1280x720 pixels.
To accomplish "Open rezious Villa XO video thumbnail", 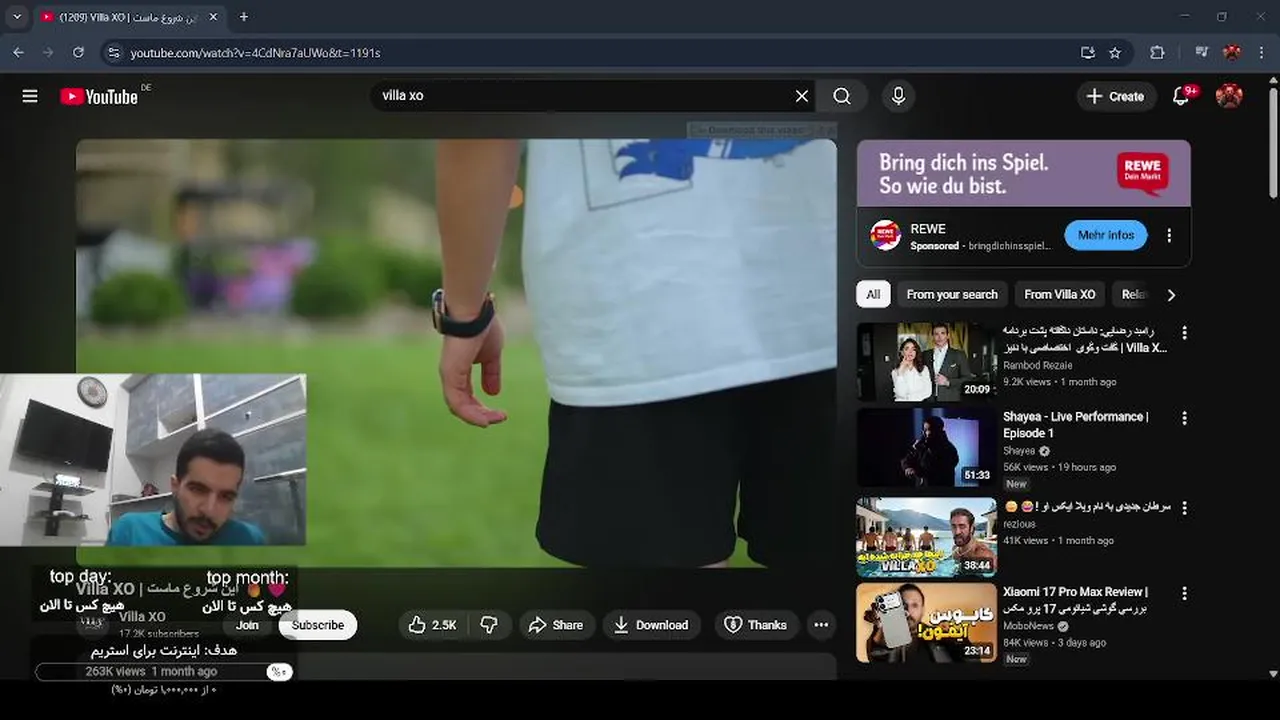I will click(x=927, y=537).
